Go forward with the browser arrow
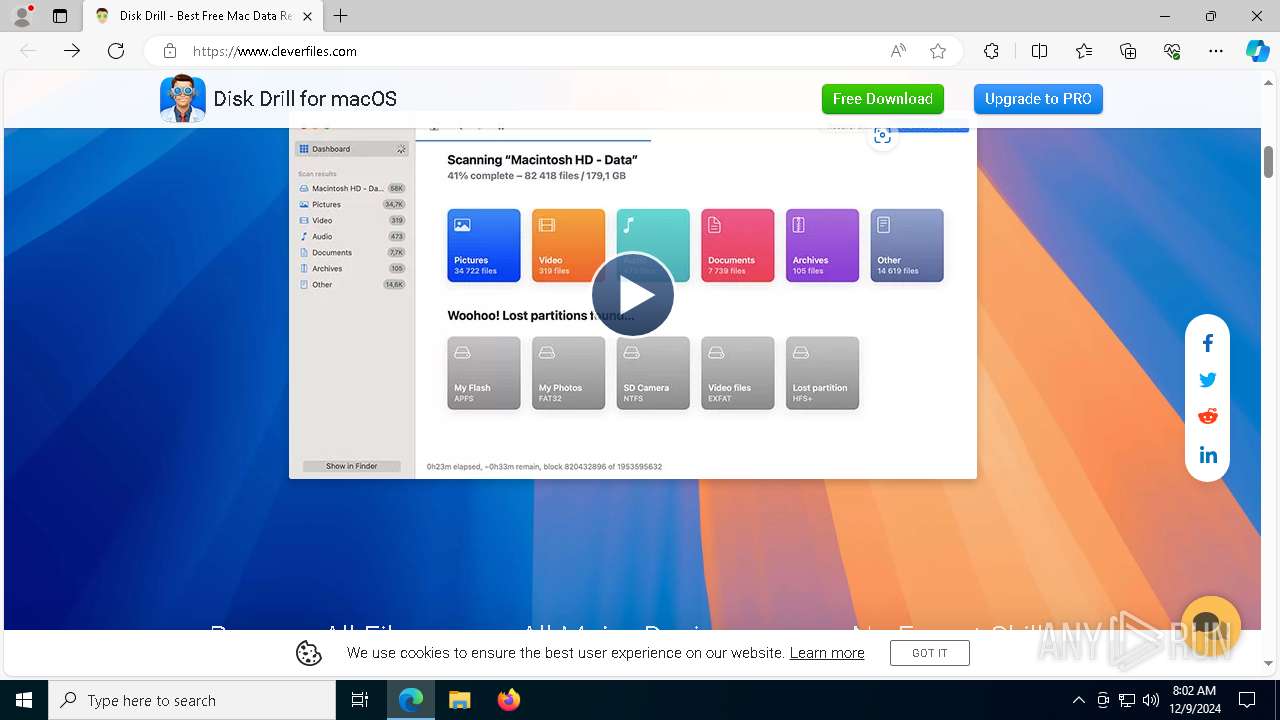The width and height of the screenshot is (1280, 720). point(72,51)
